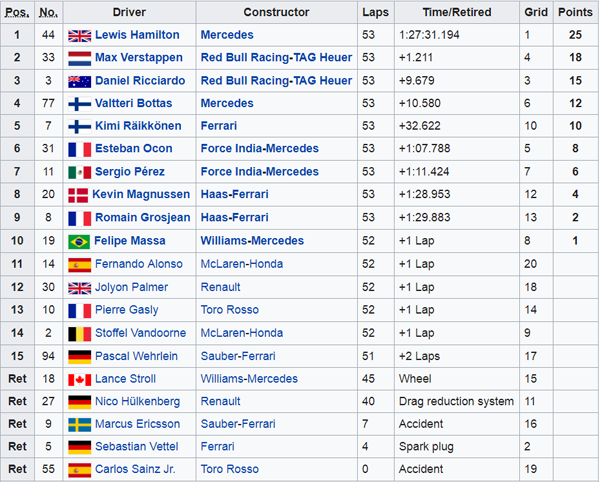The height and width of the screenshot is (482, 600).
Task: Click the French flag beside Romain Grosjean
Action: pos(80,218)
